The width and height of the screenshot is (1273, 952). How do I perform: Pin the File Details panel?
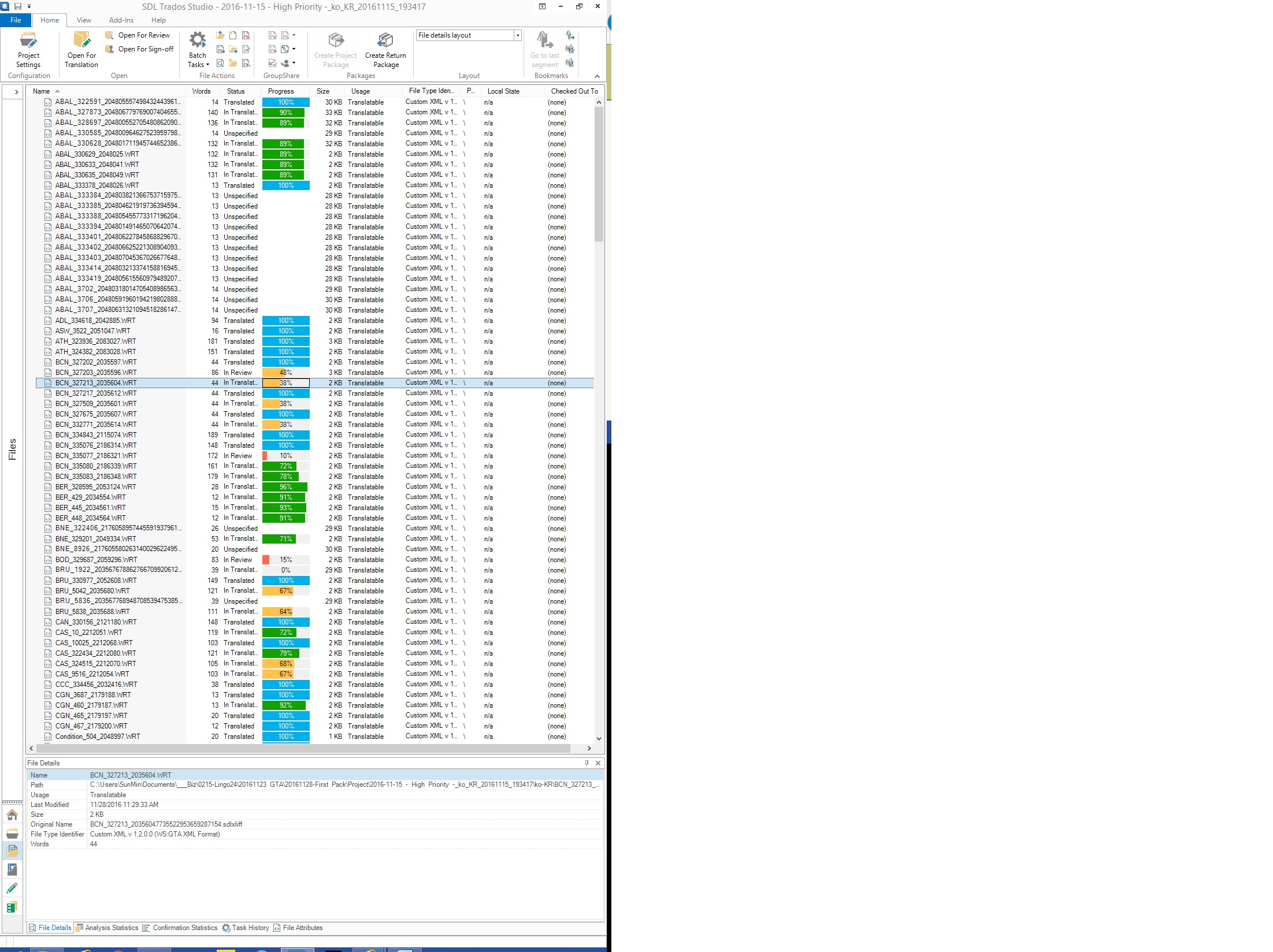pos(587,763)
